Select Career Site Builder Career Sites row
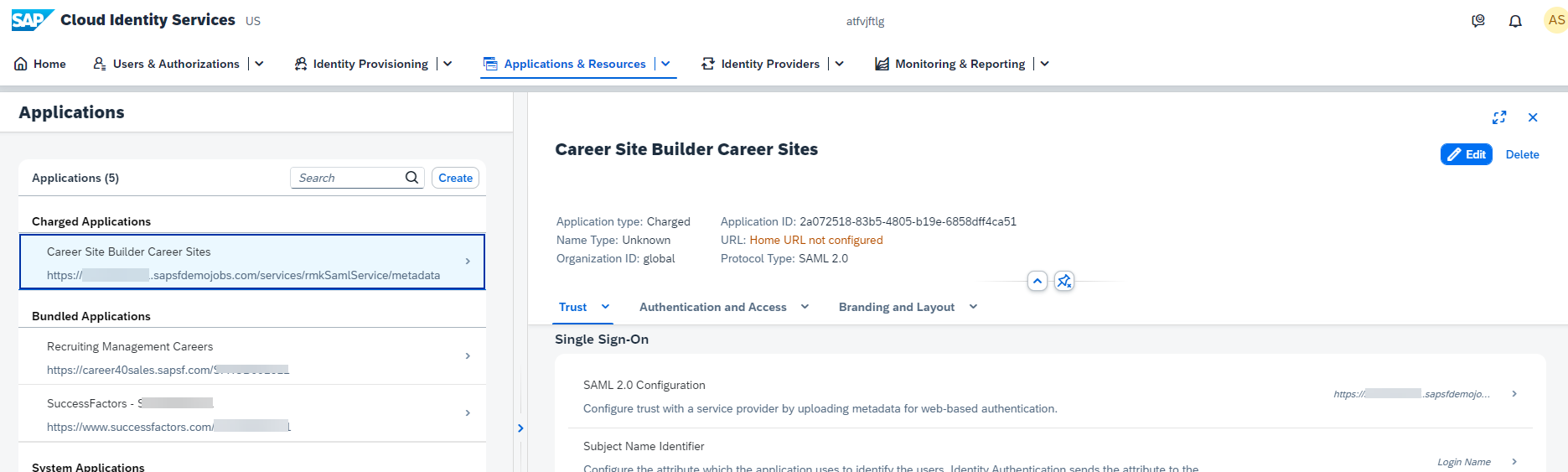Viewport: 1568px width, 472px height. 252,262
